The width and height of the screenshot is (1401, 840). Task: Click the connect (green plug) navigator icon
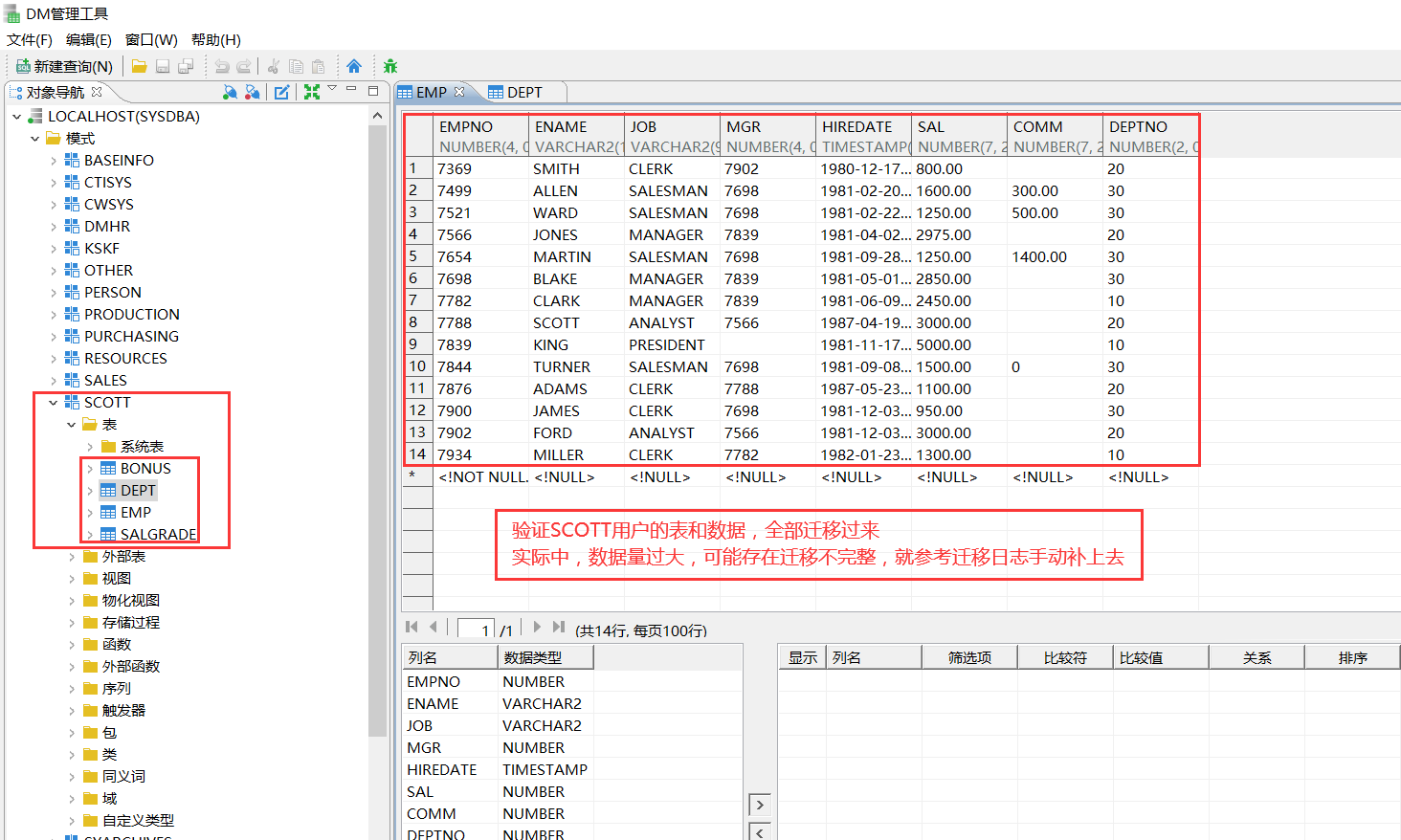click(x=230, y=92)
